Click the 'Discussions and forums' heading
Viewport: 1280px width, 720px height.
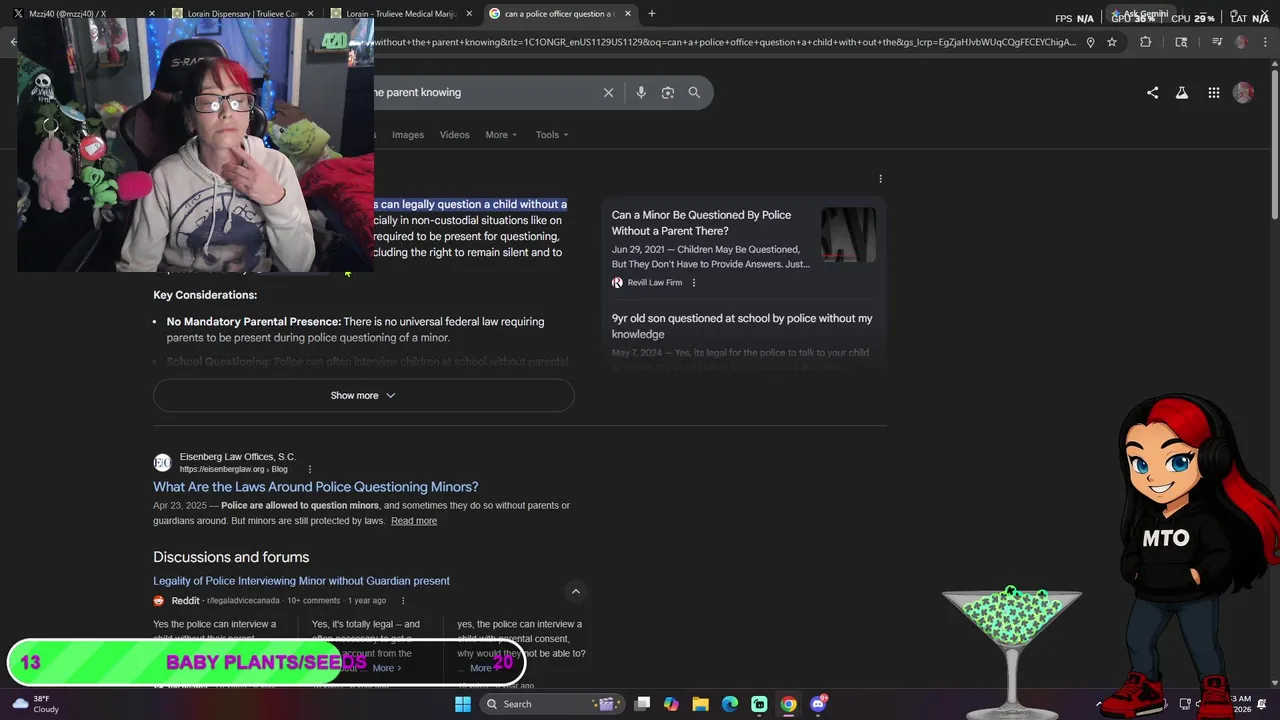point(231,557)
